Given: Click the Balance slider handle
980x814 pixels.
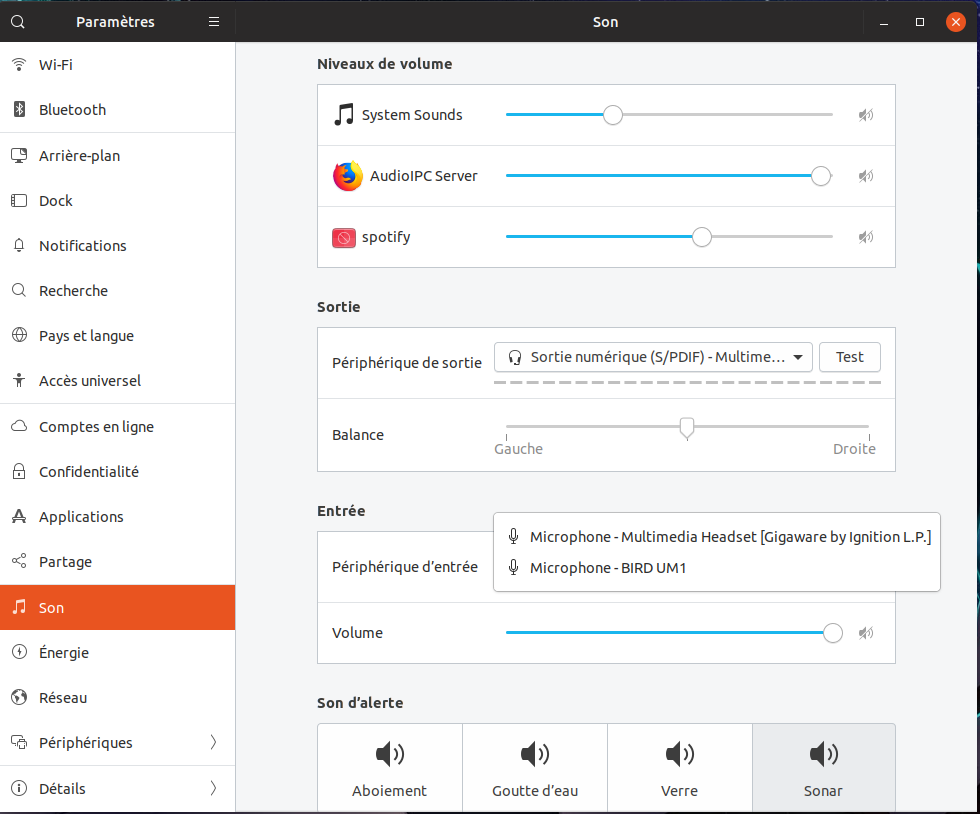Looking at the screenshot, I should (x=687, y=428).
